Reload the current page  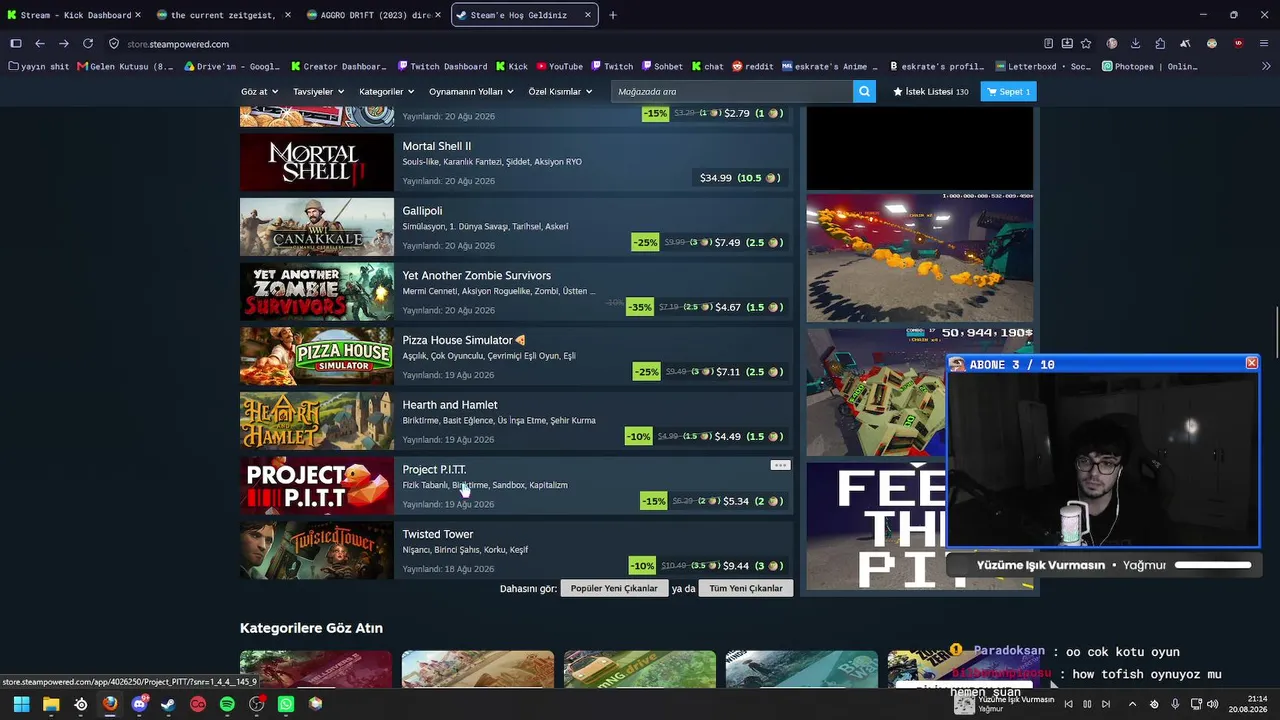tap(88, 44)
